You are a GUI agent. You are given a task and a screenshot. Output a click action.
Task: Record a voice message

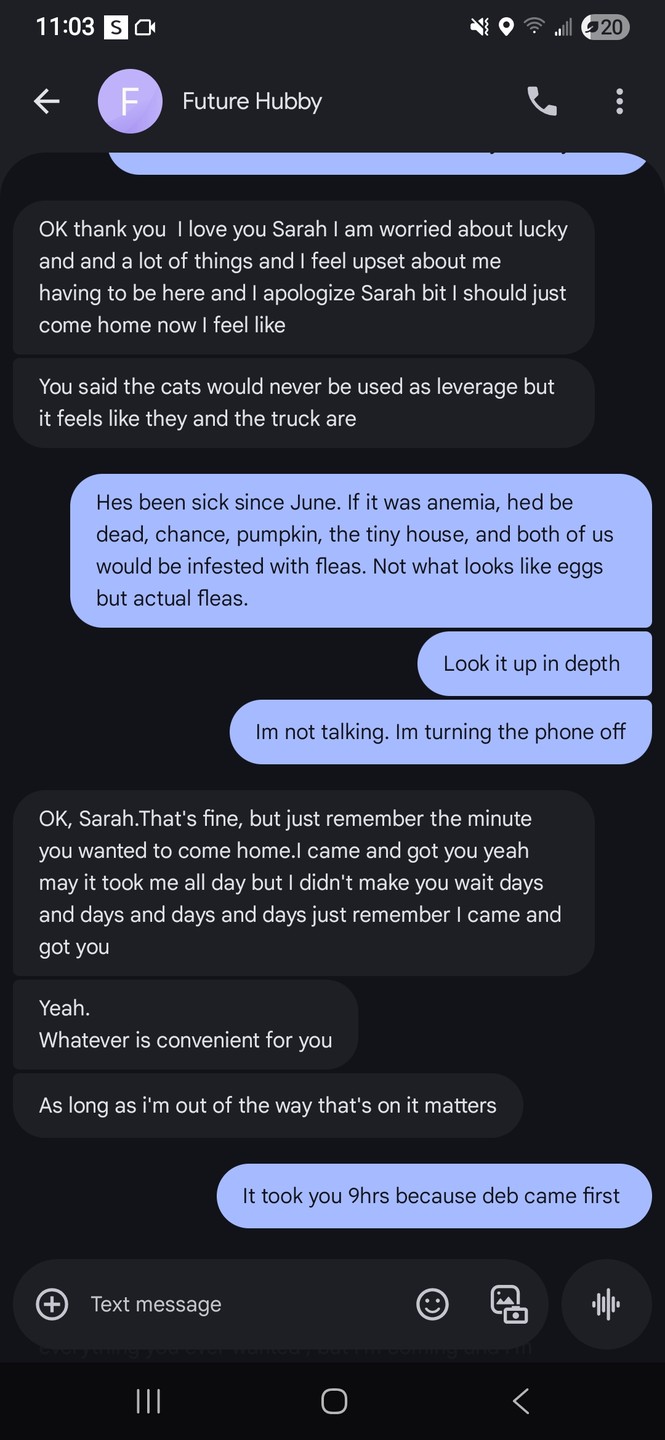coord(606,1304)
